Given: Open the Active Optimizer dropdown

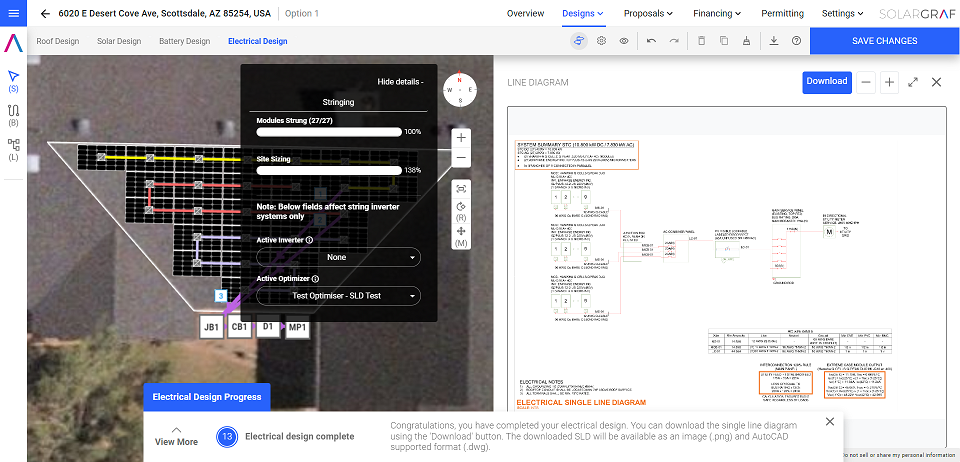Looking at the screenshot, I should point(338,296).
